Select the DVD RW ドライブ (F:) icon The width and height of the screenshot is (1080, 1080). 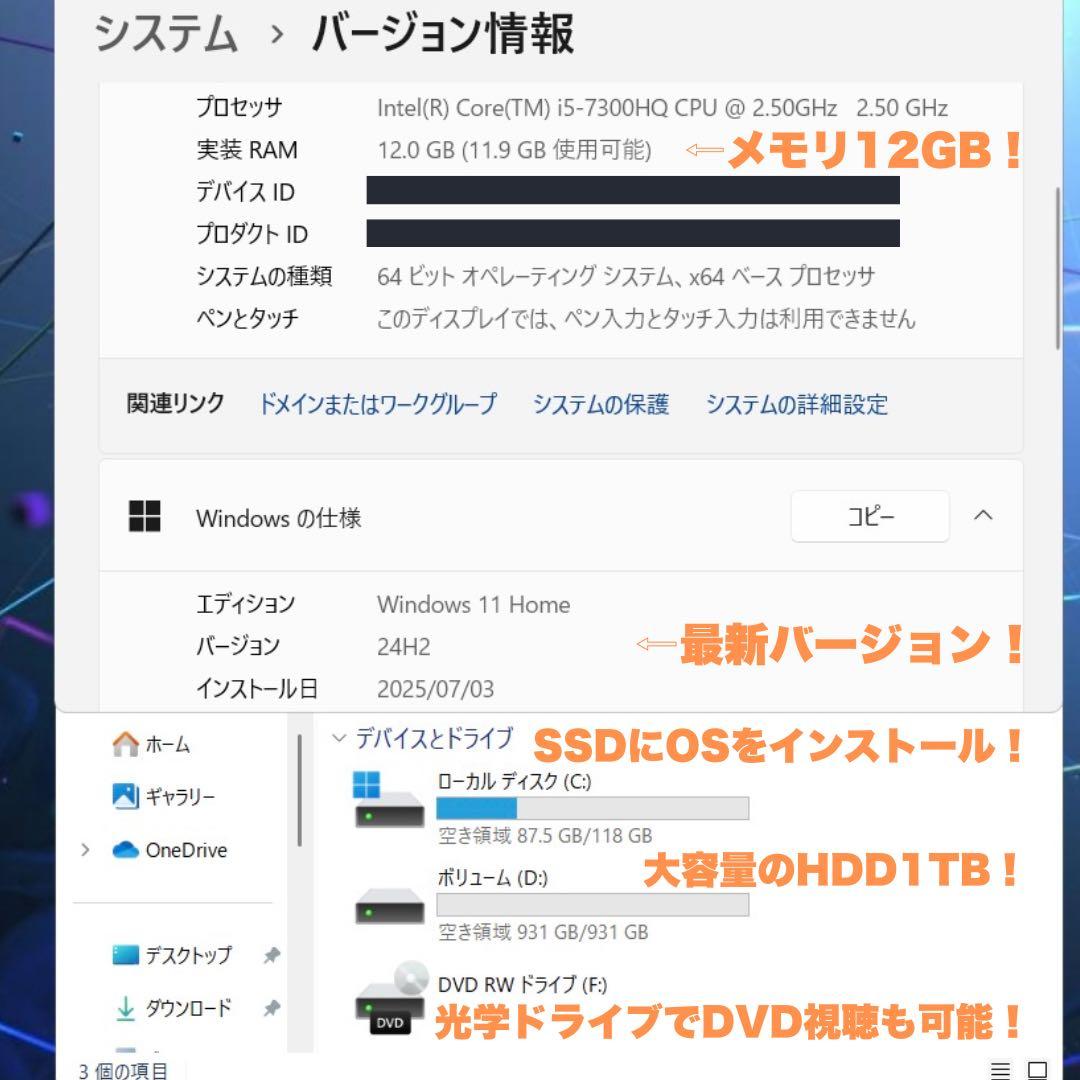pyautogui.click(x=391, y=998)
